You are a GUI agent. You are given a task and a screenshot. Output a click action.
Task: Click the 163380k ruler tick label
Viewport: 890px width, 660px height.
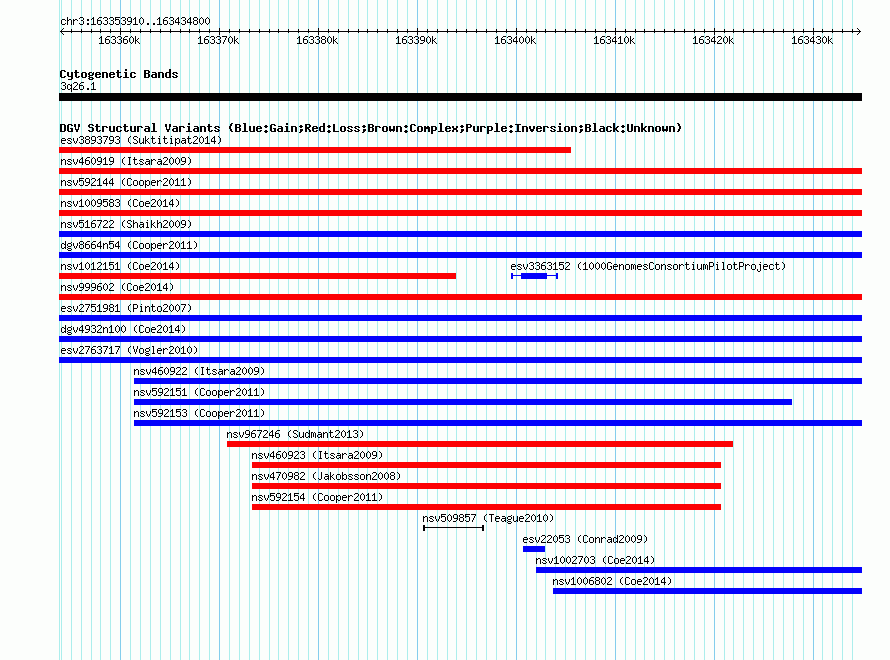coord(317,40)
